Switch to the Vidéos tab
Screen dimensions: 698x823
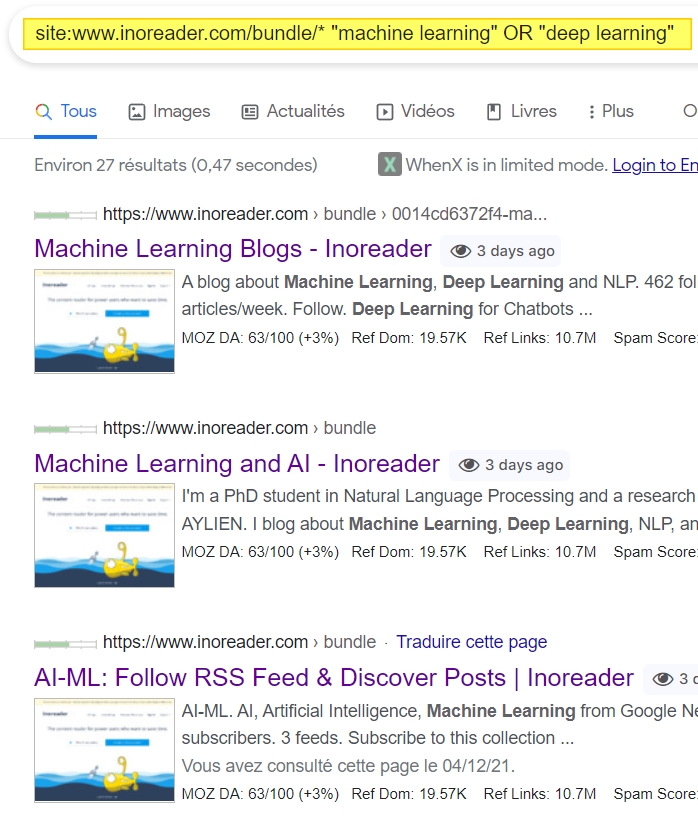tap(415, 112)
